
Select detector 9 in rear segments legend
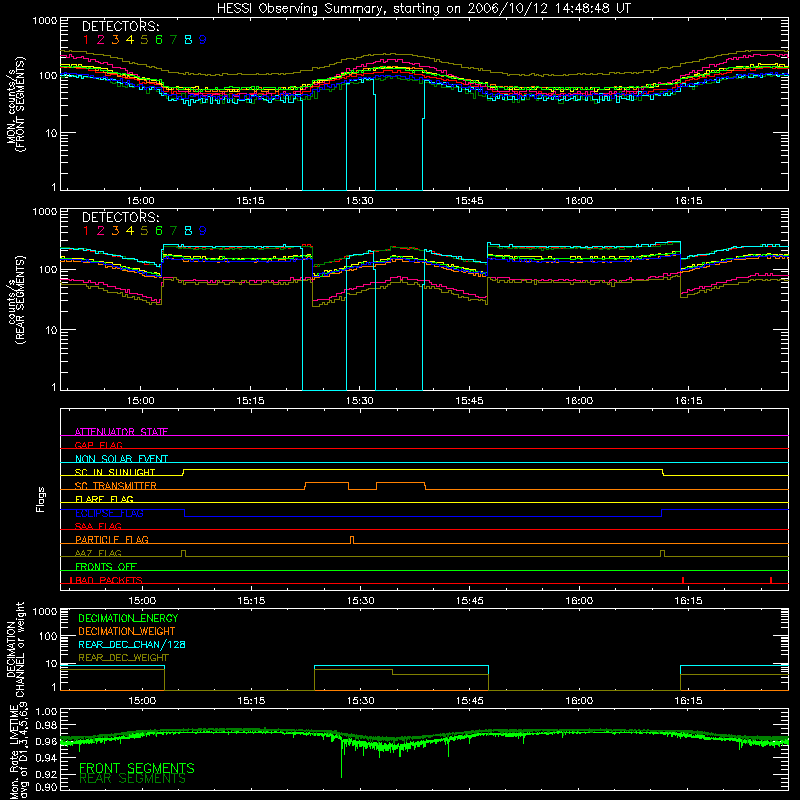[203, 231]
